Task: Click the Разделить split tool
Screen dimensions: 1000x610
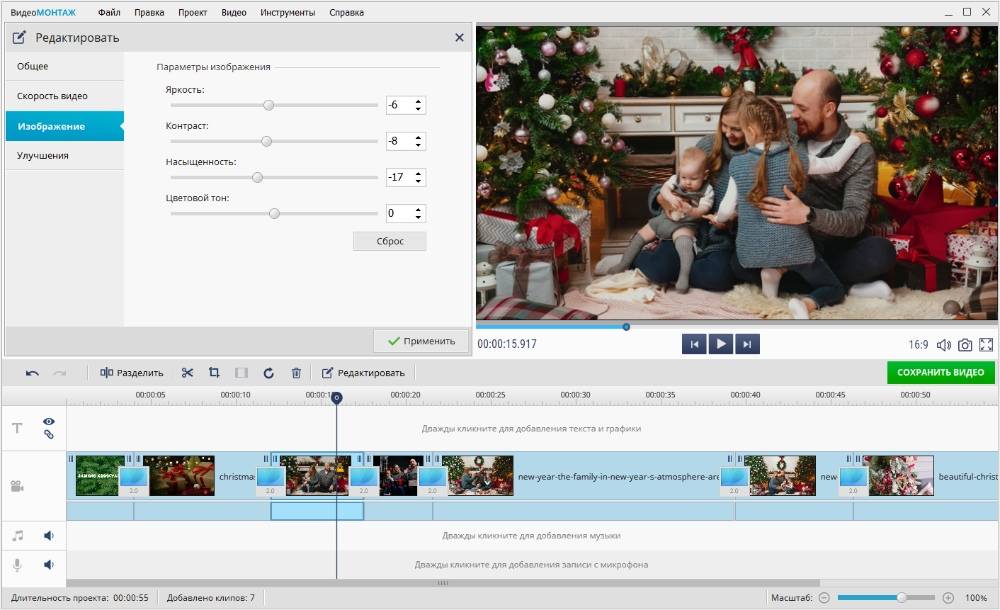Action: tap(131, 373)
